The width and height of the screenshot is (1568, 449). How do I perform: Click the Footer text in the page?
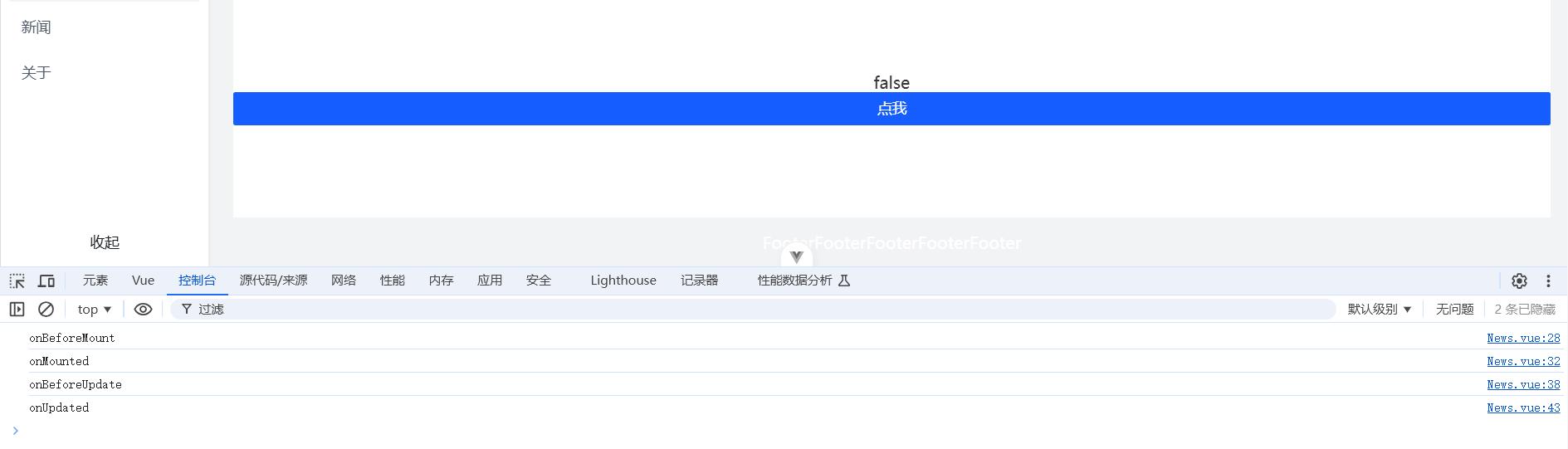click(891, 243)
